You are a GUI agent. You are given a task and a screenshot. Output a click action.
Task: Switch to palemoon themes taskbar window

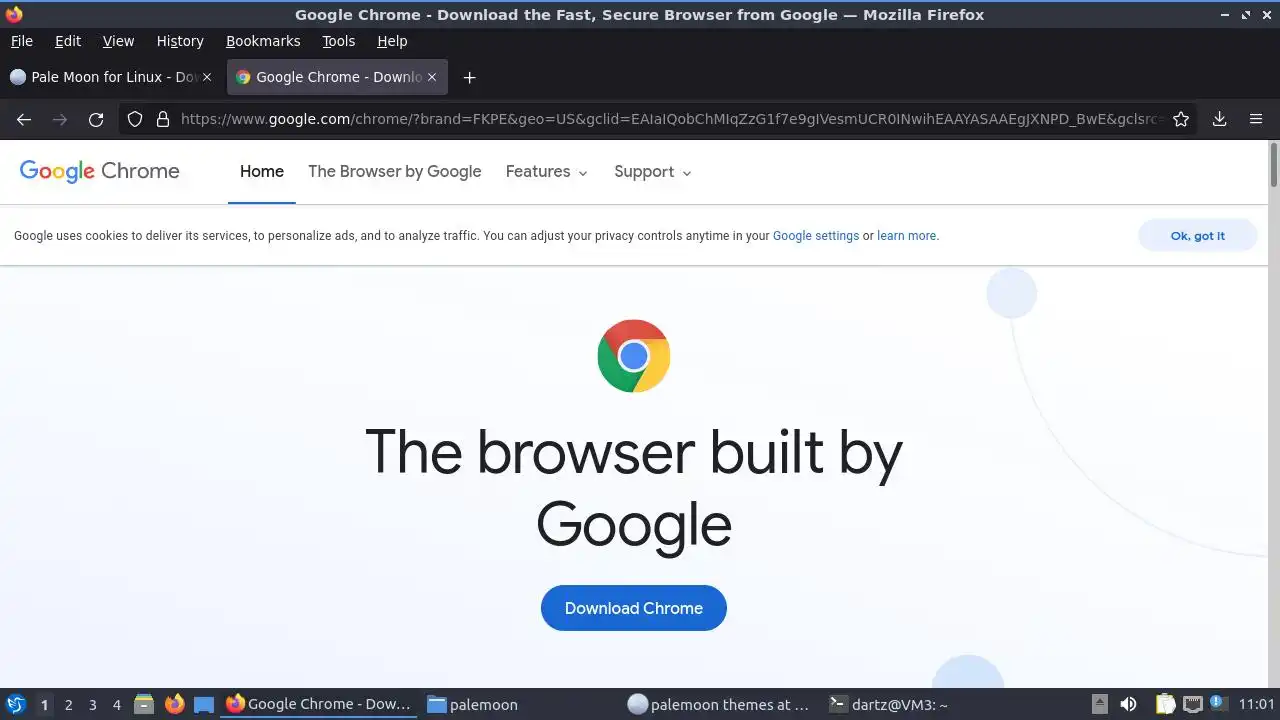719,704
